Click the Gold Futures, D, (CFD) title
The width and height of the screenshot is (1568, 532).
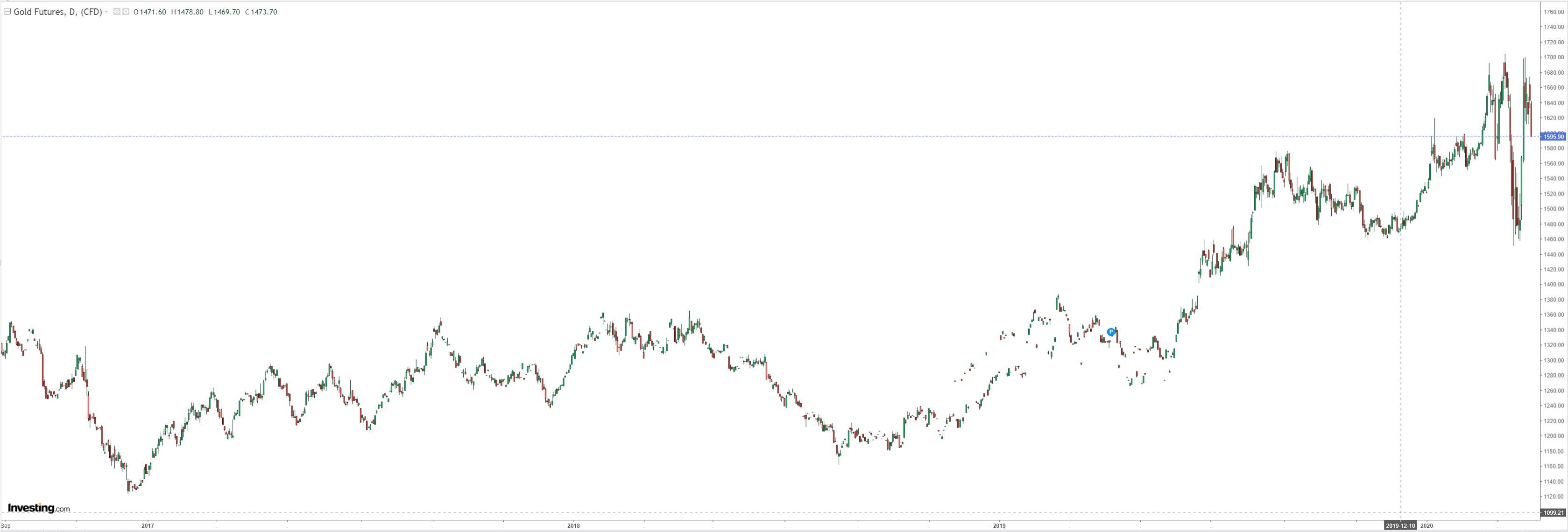(57, 12)
